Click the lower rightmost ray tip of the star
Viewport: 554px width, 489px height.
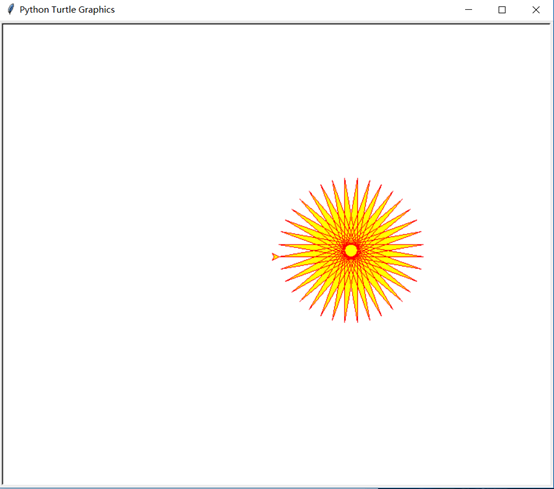click(423, 257)
